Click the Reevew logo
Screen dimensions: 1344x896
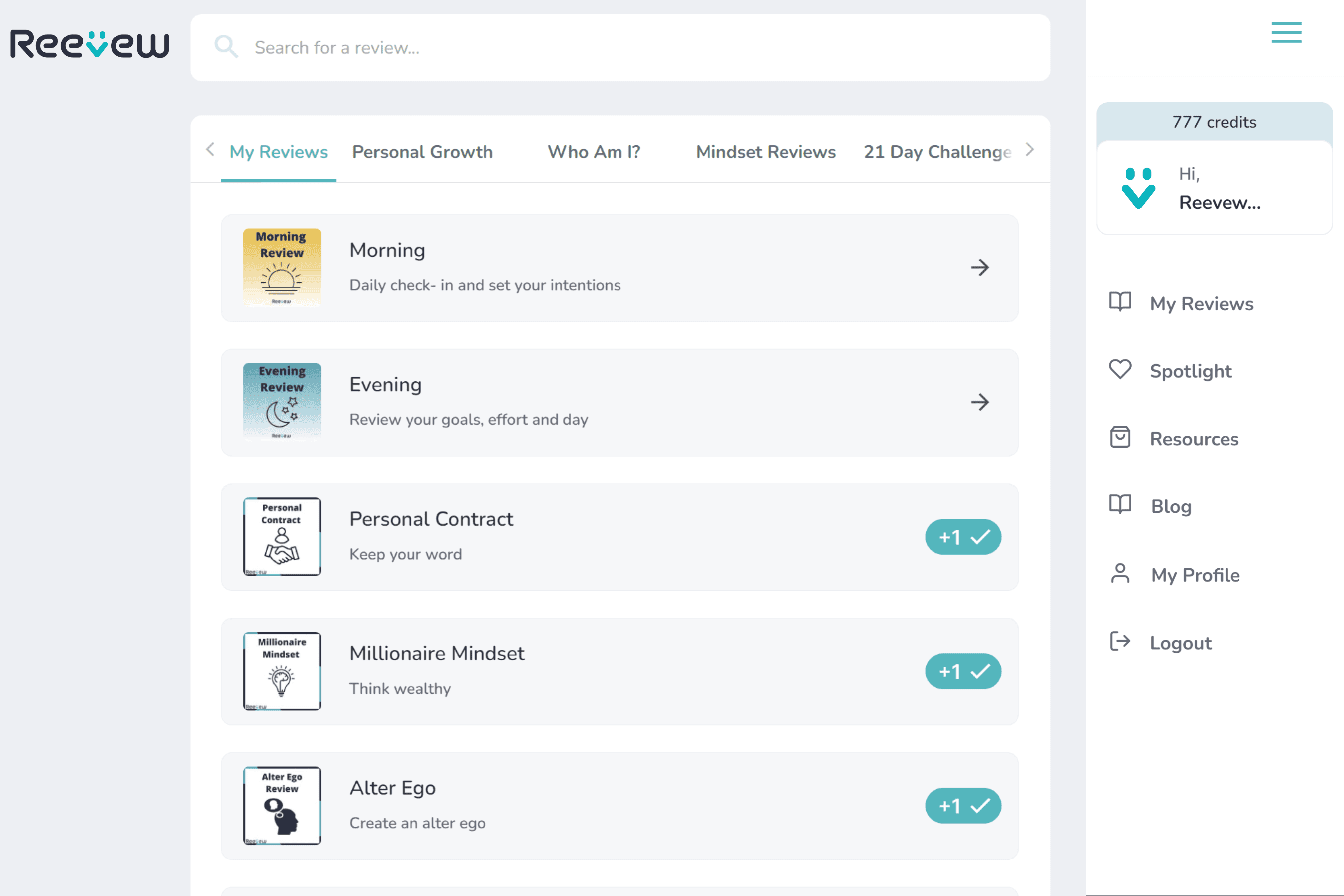coord(90,44)
